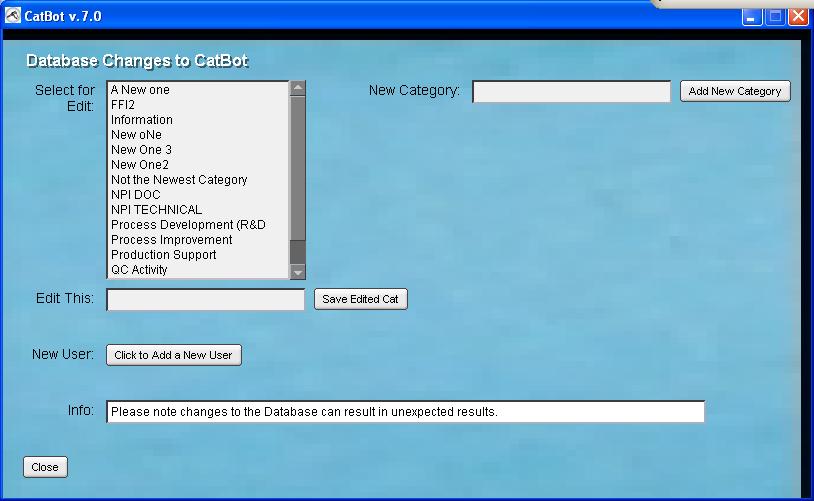Choose NPI DOC category
This screenshot has width=814, height=501.
(197, 195)
